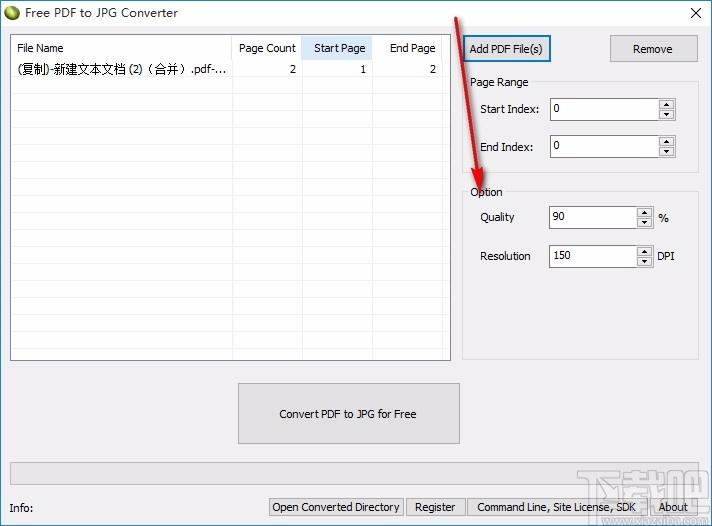Viewport: 712px width, 526px height.
Task: Start Convert PDF to JPG for Free
Action: (348, 413)
